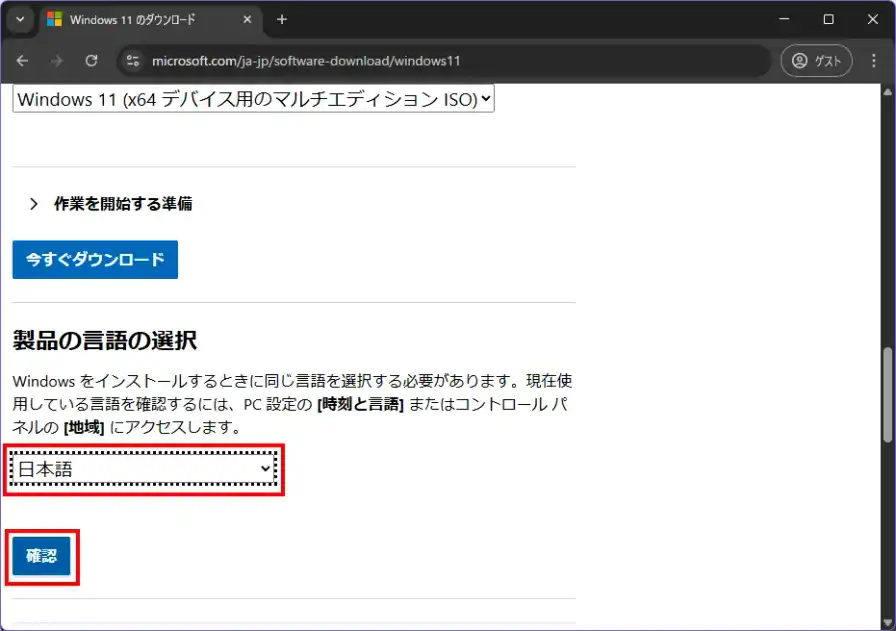Click the vertical scrollbar thumb
This screenshot has width=896, height=631.
point(888,394)
